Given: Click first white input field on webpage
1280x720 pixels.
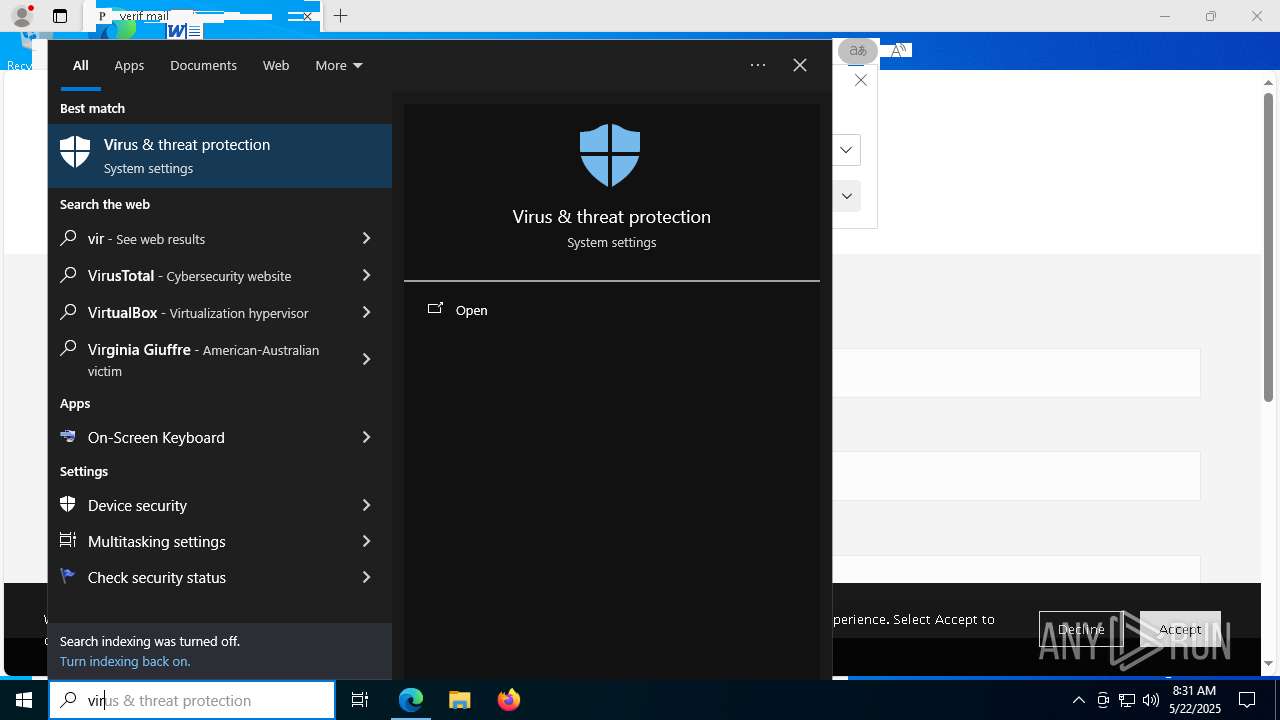Looking at the screenshot, I should pos(1016,373).
